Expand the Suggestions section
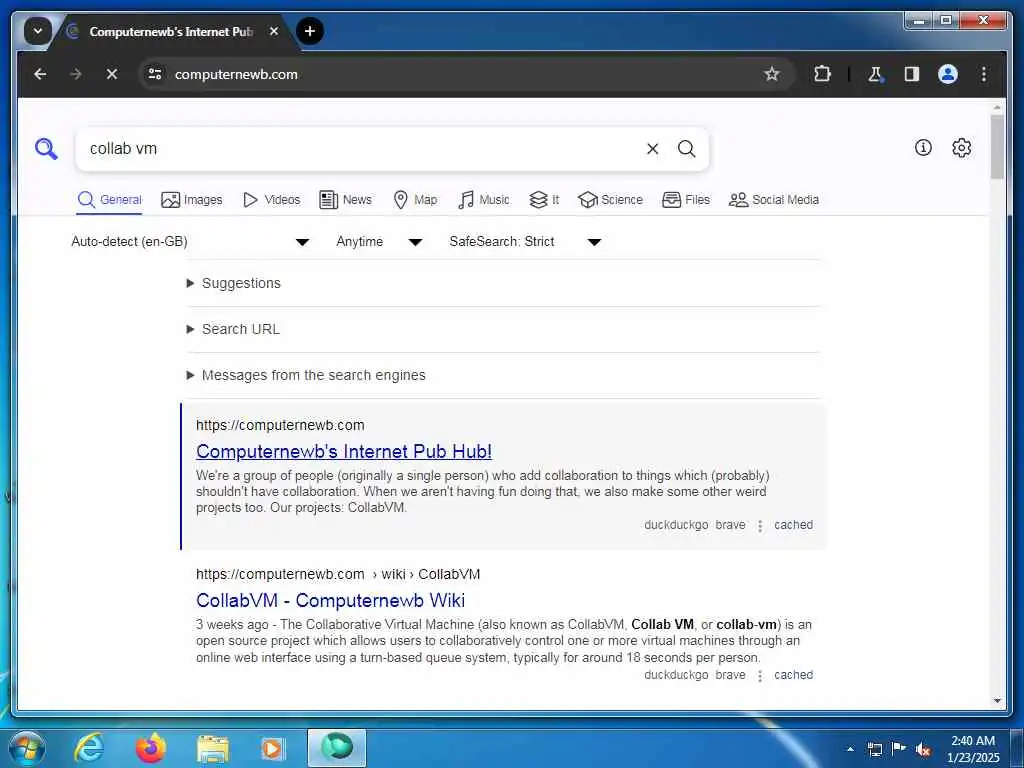This screenshot has width=1024, height=768. 234,283
